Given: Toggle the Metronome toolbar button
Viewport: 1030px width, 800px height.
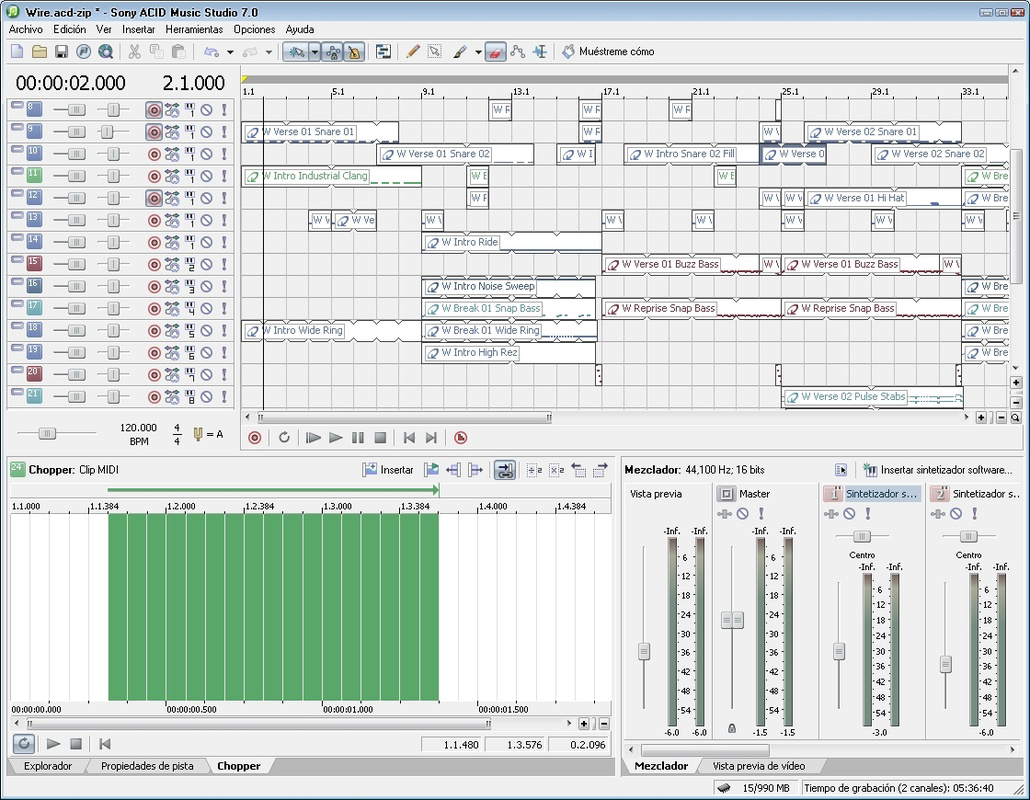Looking at the screenshot, I should click(355, 51).
